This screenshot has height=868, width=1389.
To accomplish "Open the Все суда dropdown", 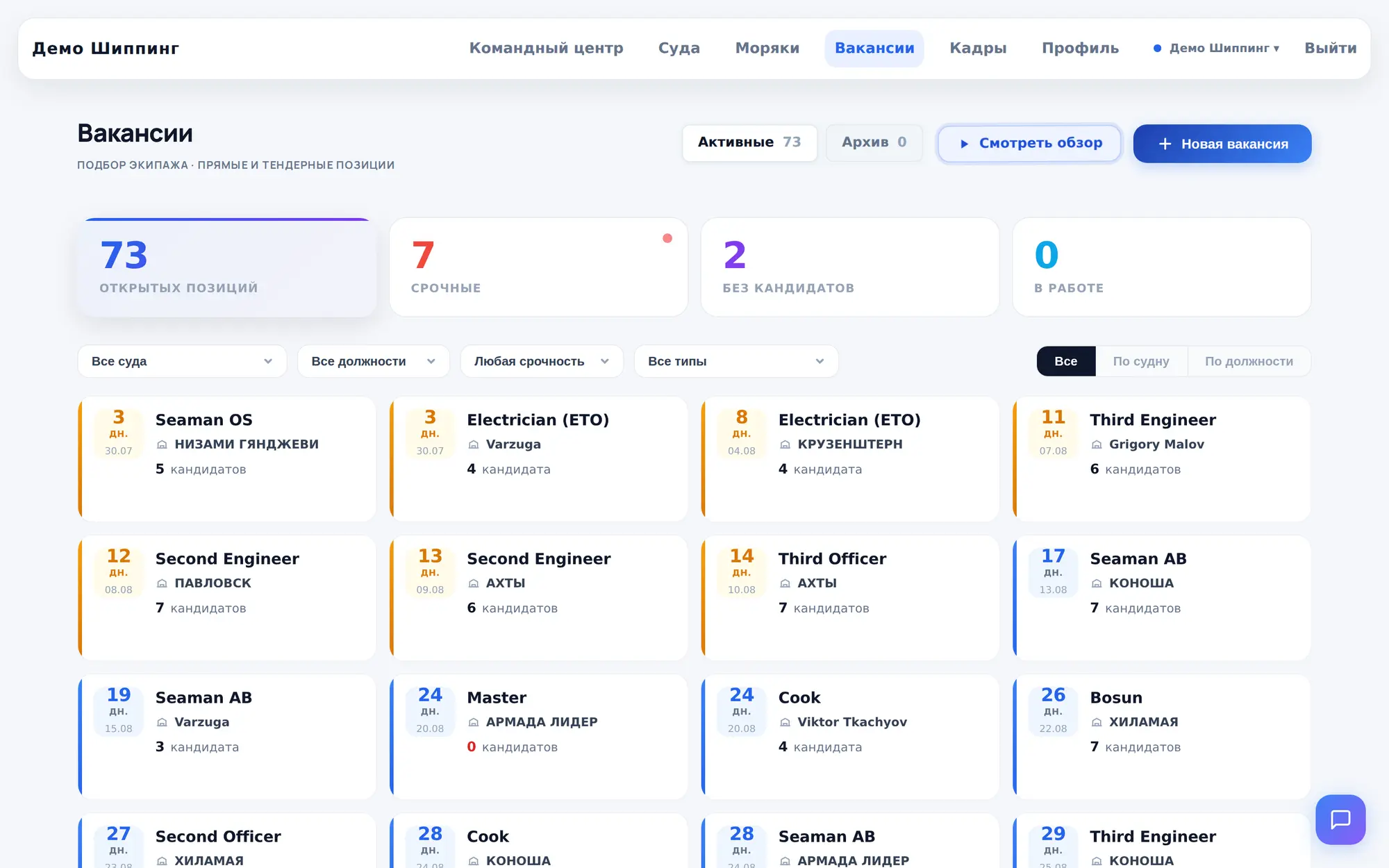I will coord(182,361).
